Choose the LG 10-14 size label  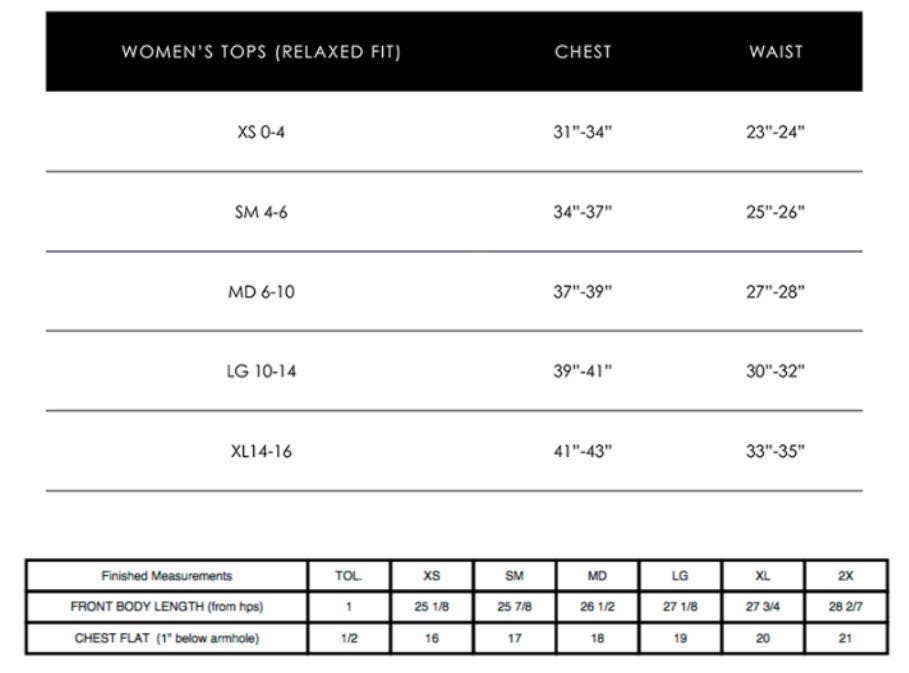click(261, 371)
